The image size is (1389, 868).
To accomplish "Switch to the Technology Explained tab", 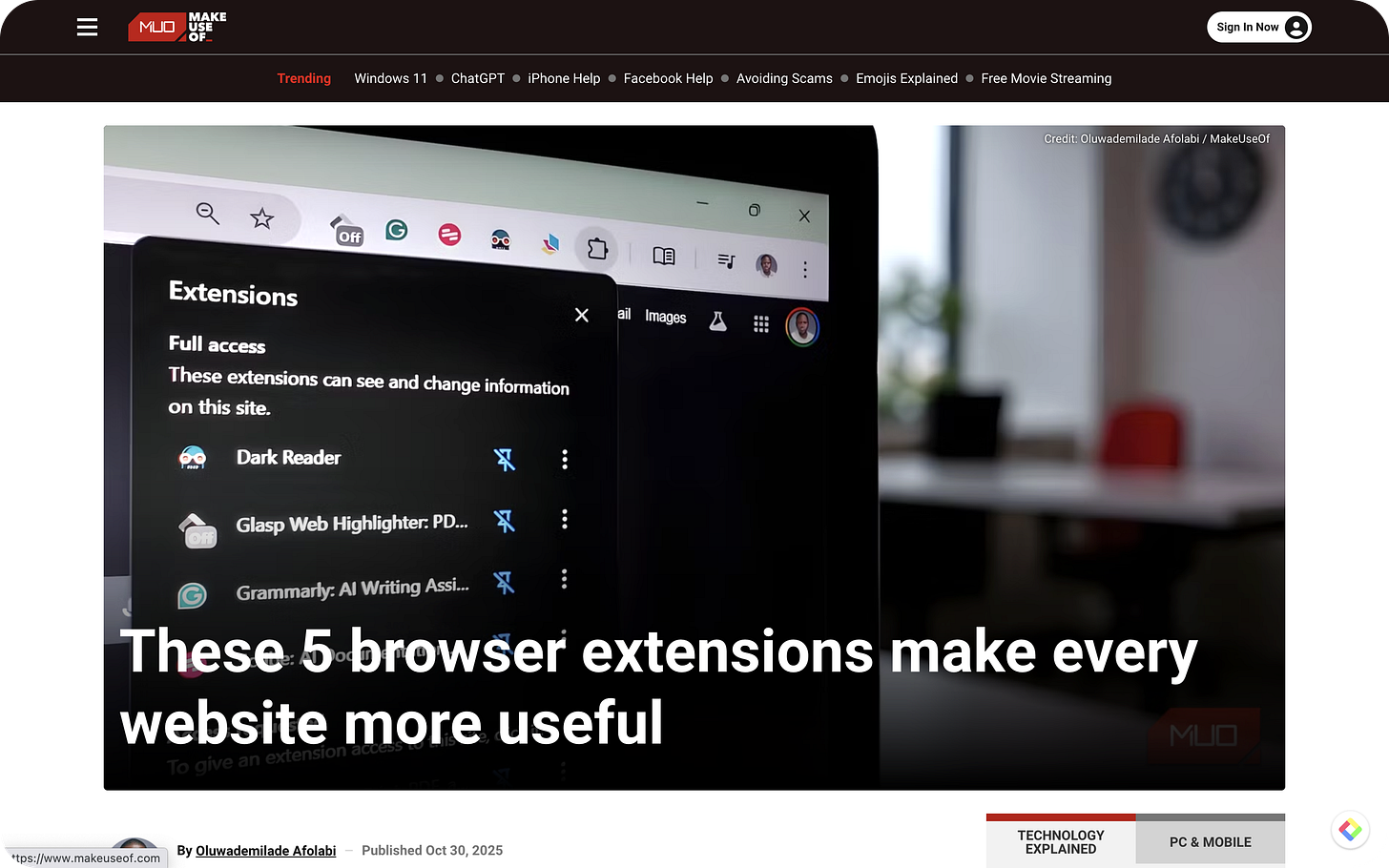I will [1061, 841].
